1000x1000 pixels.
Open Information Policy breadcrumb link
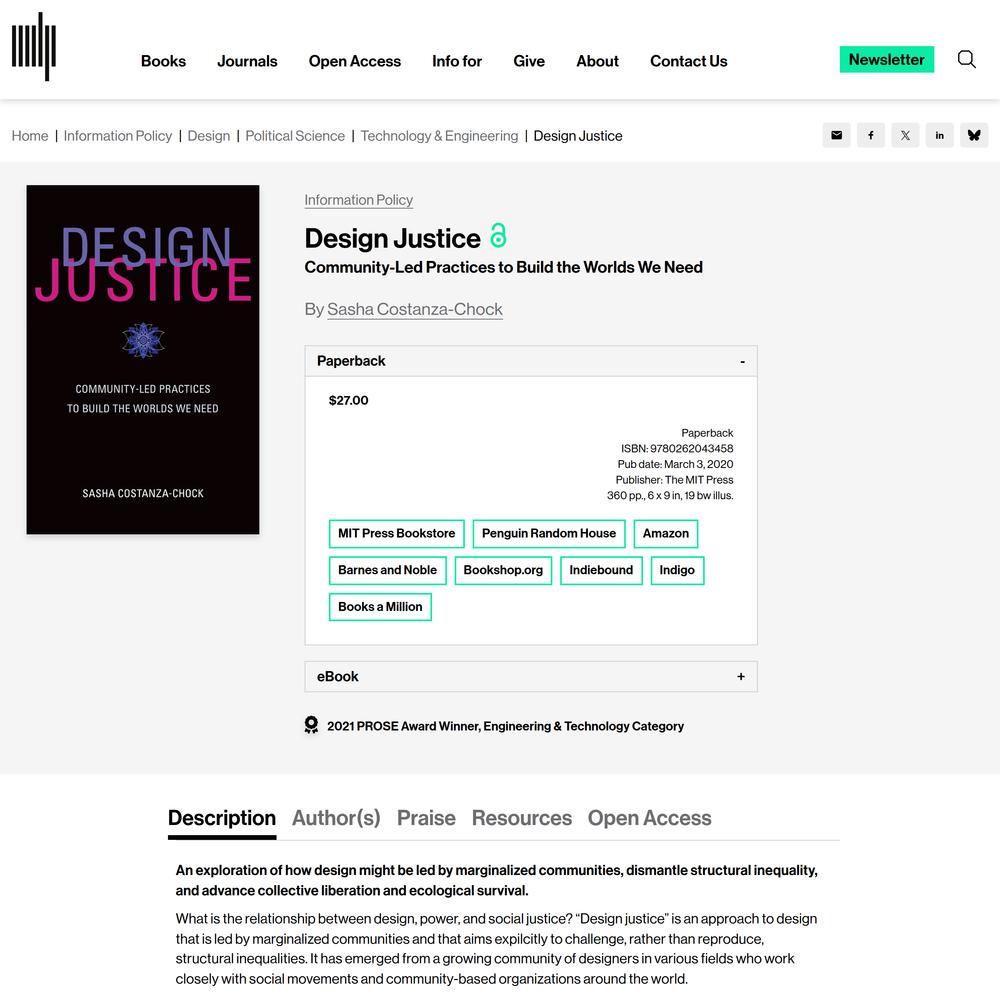tap(118, 136)
